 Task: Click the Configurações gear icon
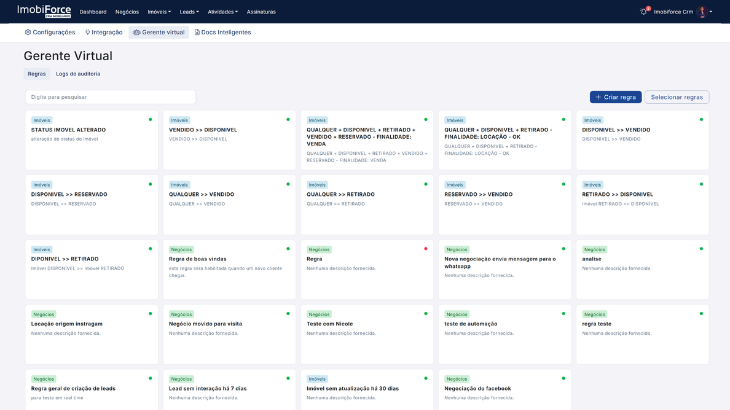click(28, 32)
